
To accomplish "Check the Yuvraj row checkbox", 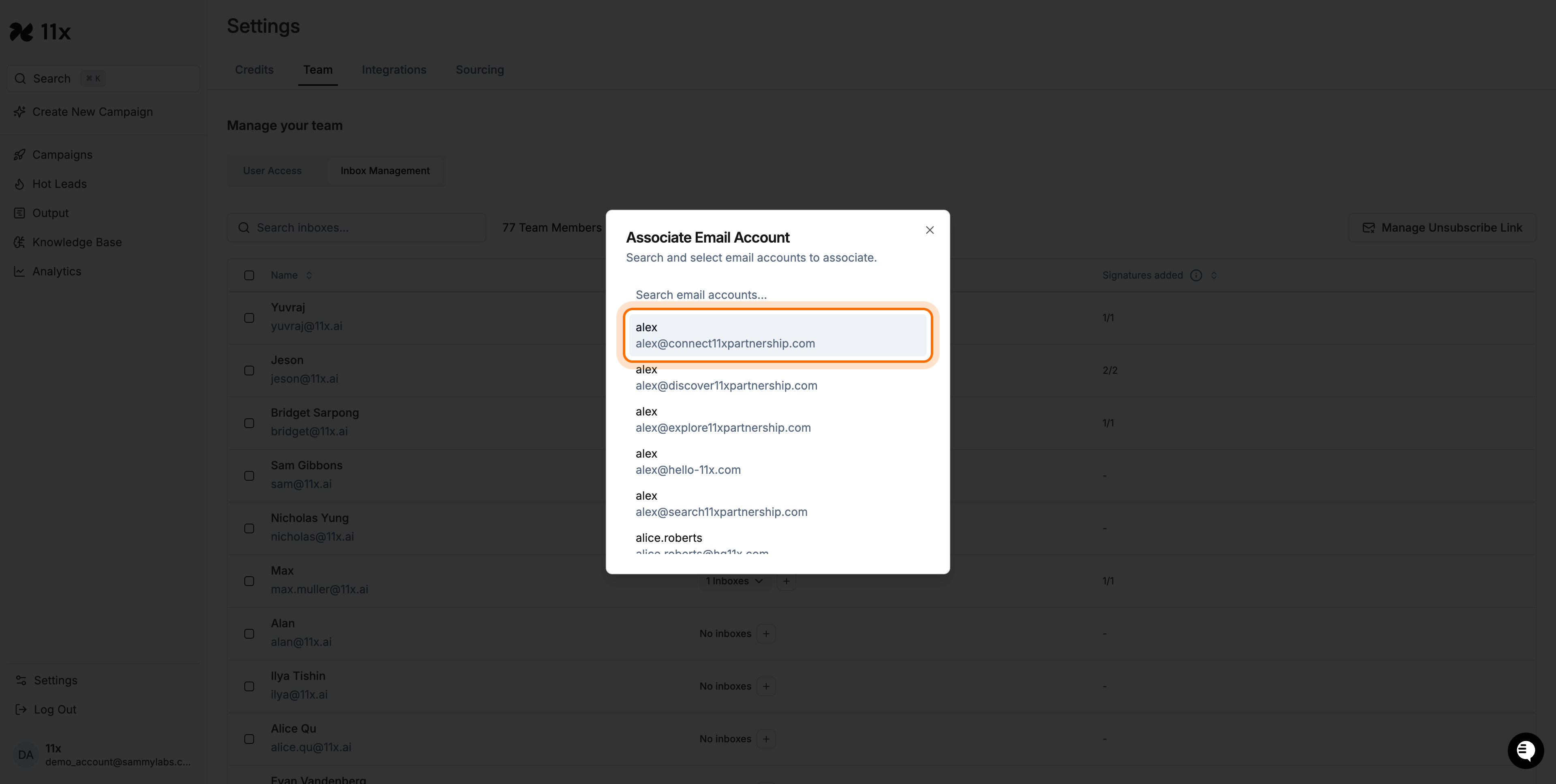I will 249,317.
